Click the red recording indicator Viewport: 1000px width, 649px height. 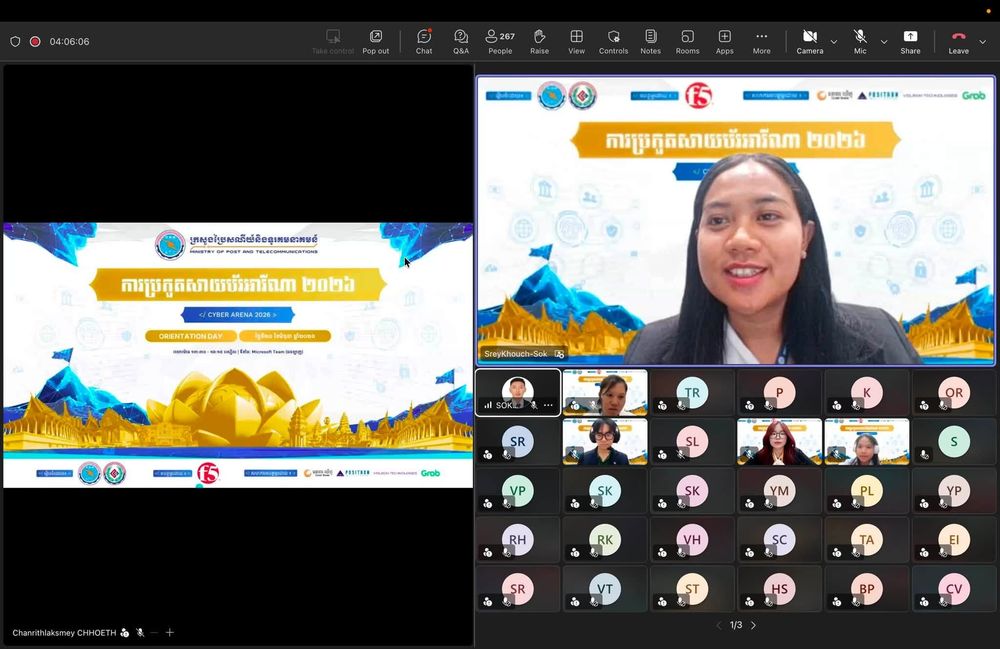[35, 41]
